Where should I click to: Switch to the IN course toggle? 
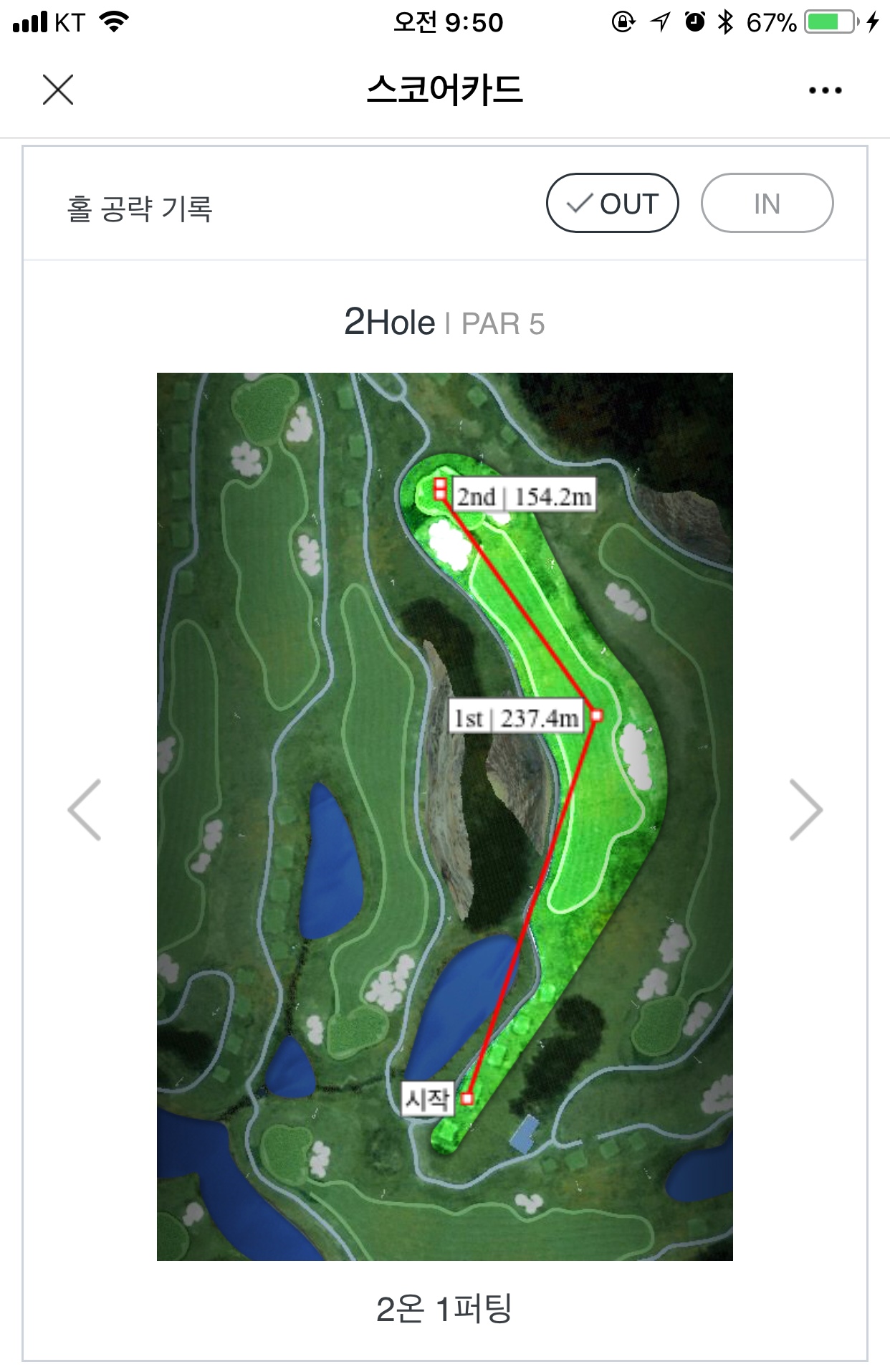tap(767, 204)
